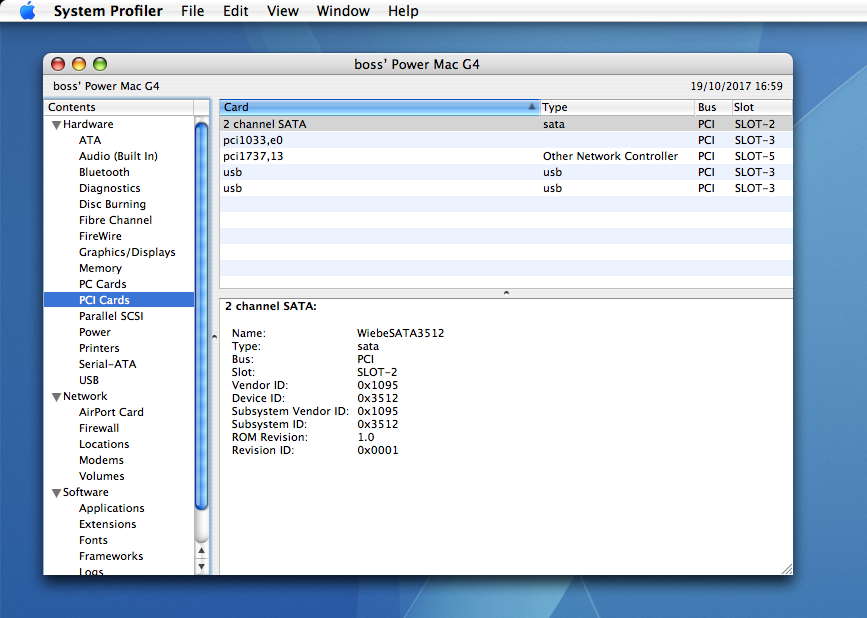This screenshot has height=618, width=867.
Task: Open the Edit menu
Action: pyautogui.click(x=236, y=11)
